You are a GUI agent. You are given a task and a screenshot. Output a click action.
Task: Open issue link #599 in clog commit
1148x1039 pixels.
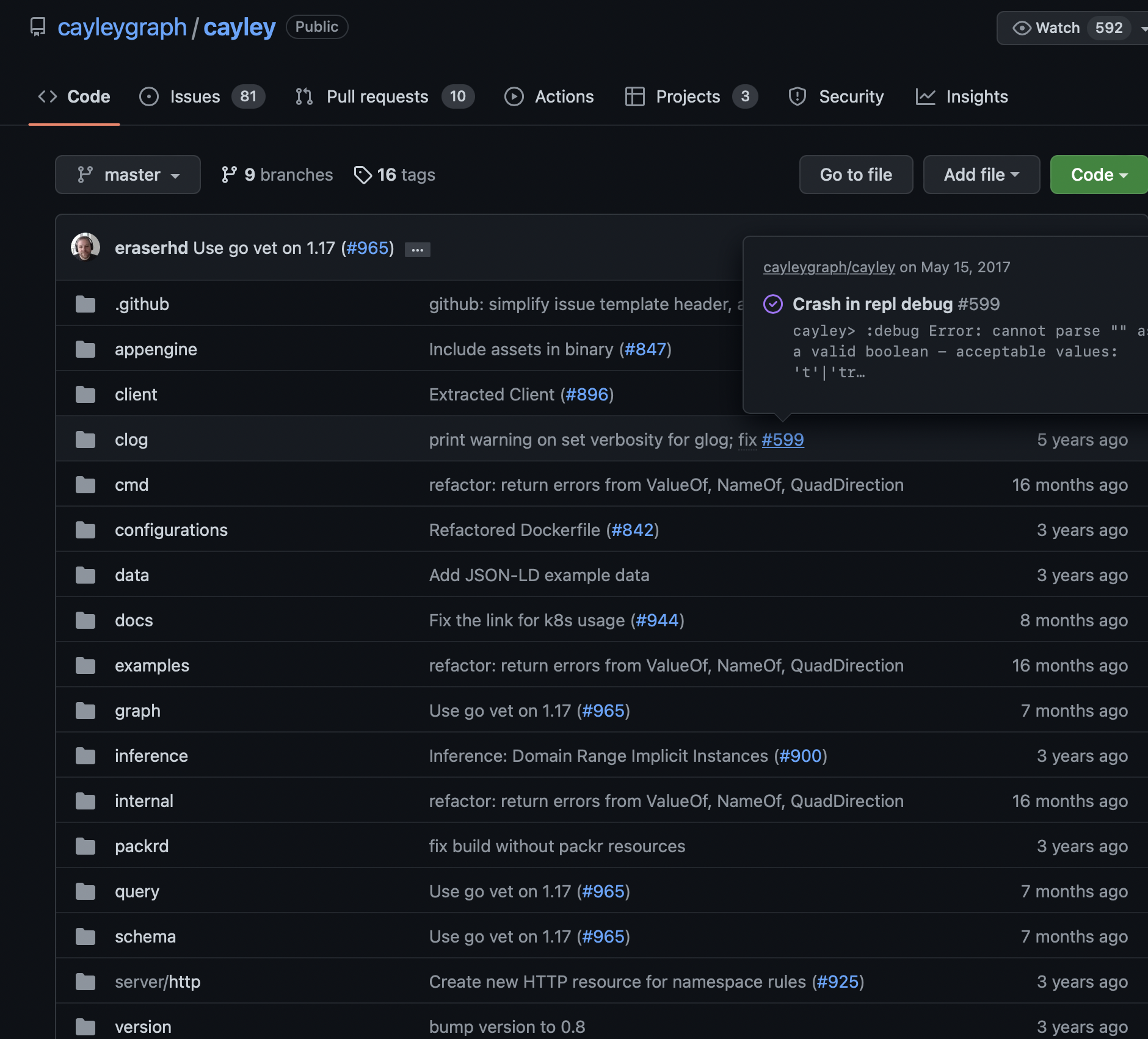[783, 440]
